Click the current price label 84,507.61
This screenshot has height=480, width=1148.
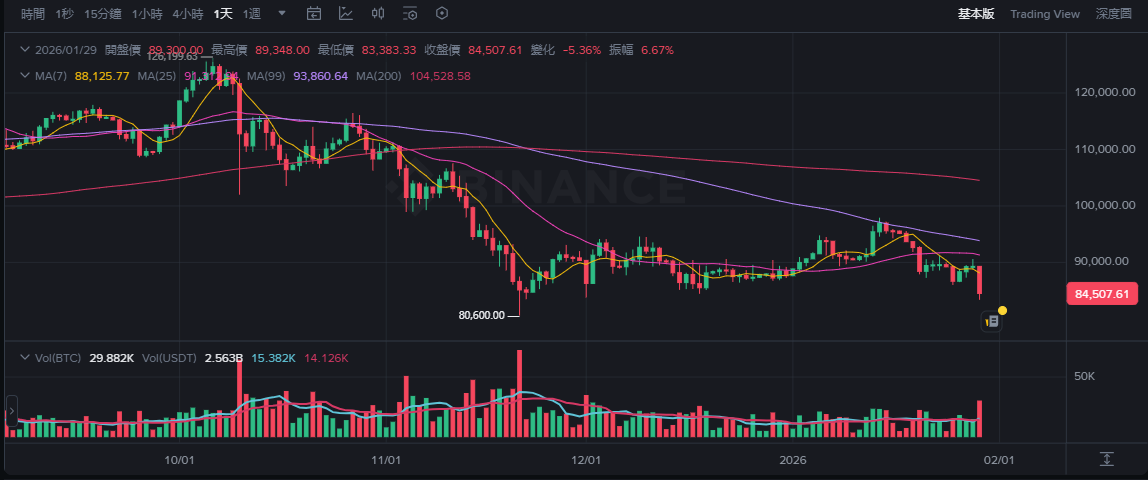tap(1105, 294)
